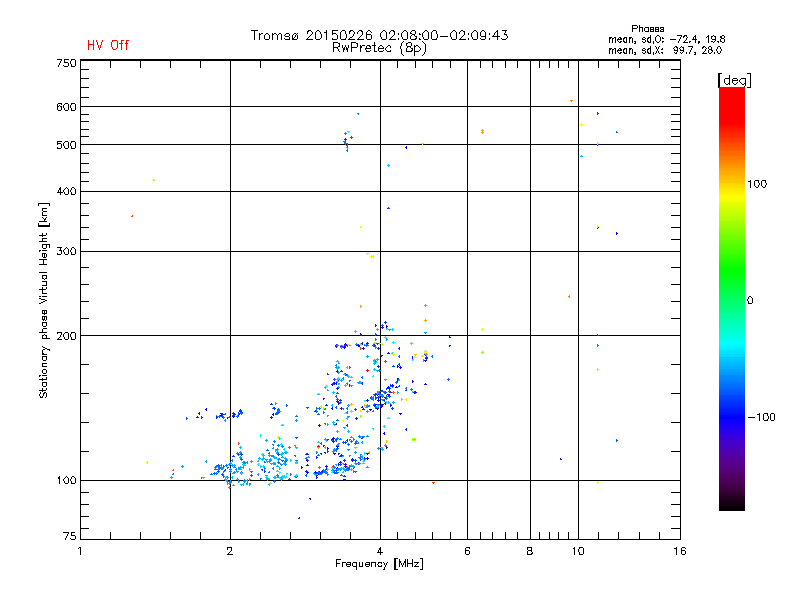Click the 16 MHz frequency tick label
Screen dimensions: 800x600
point(680,551)
